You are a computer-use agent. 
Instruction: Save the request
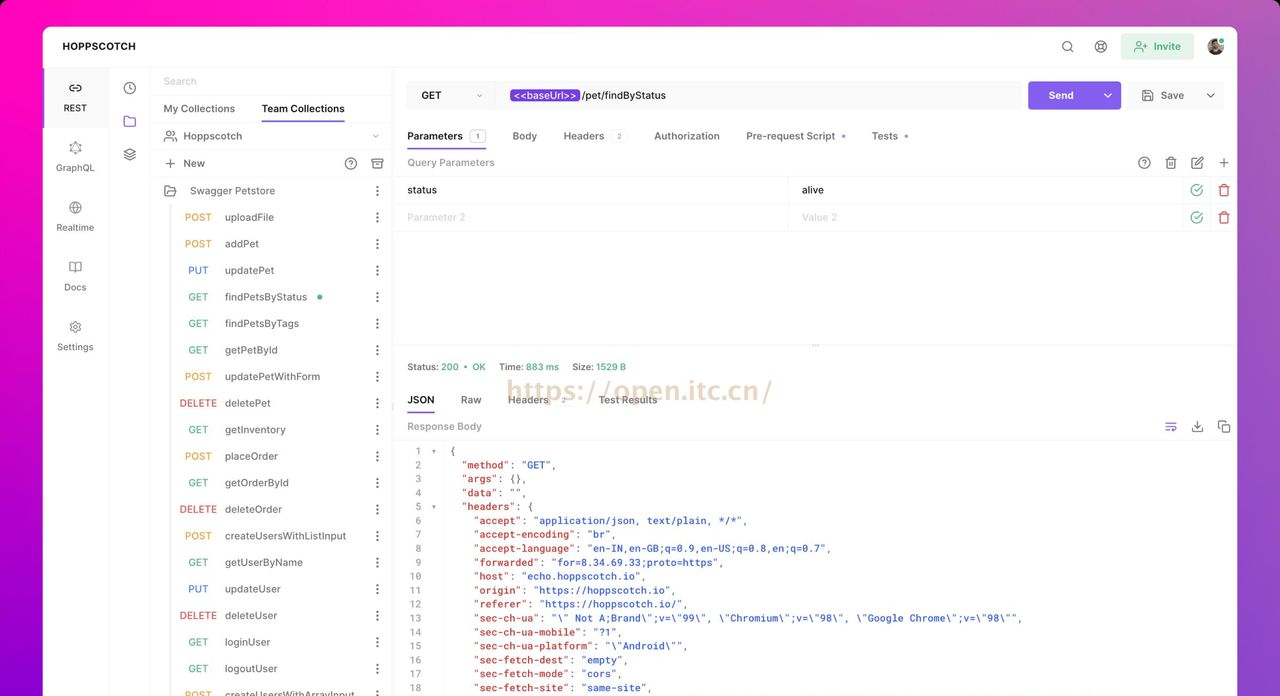[1163, 96]
